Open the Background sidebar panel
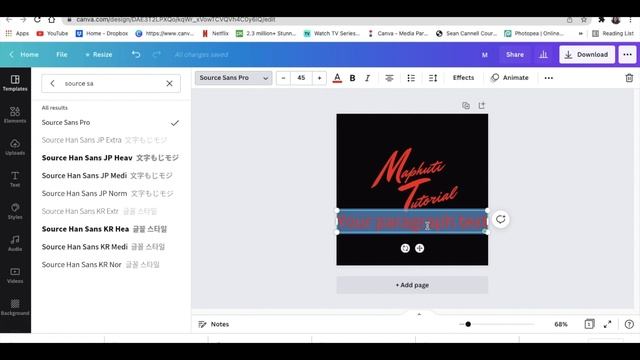Image resolution: width=640 pixels, height=360 pixels. click(15, 307)
